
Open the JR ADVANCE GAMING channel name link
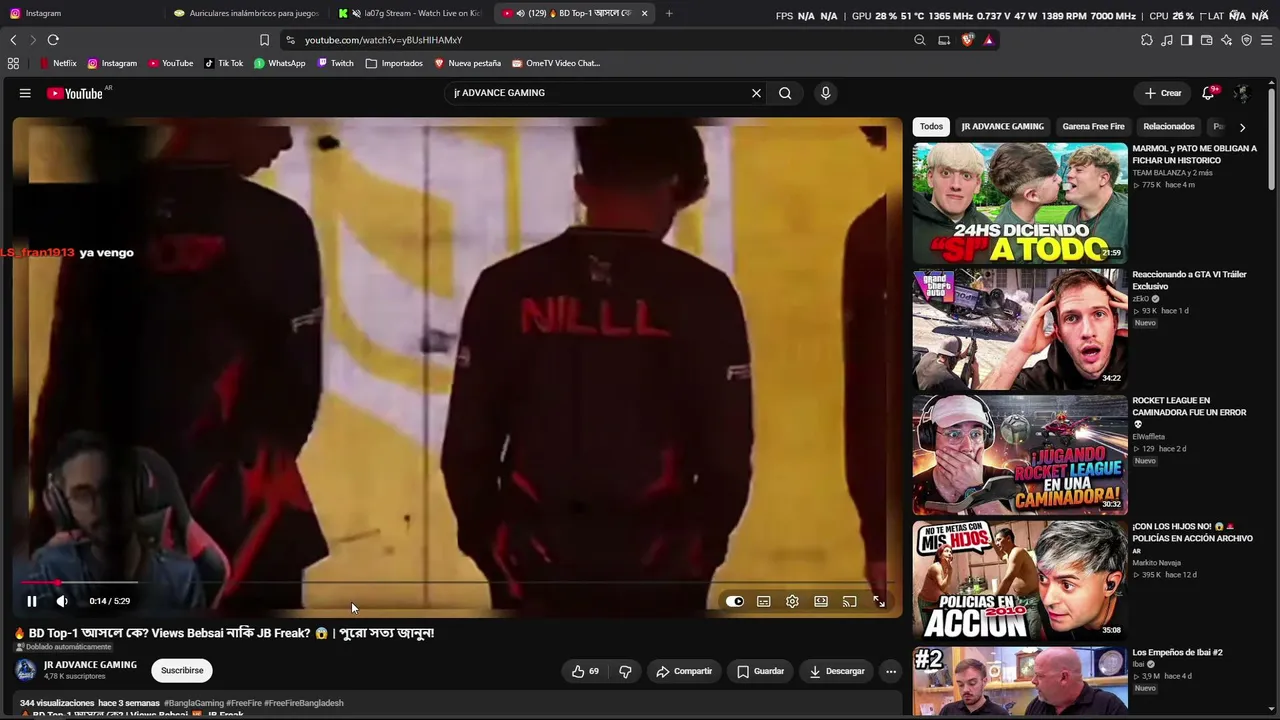click(x=90, y=665)
